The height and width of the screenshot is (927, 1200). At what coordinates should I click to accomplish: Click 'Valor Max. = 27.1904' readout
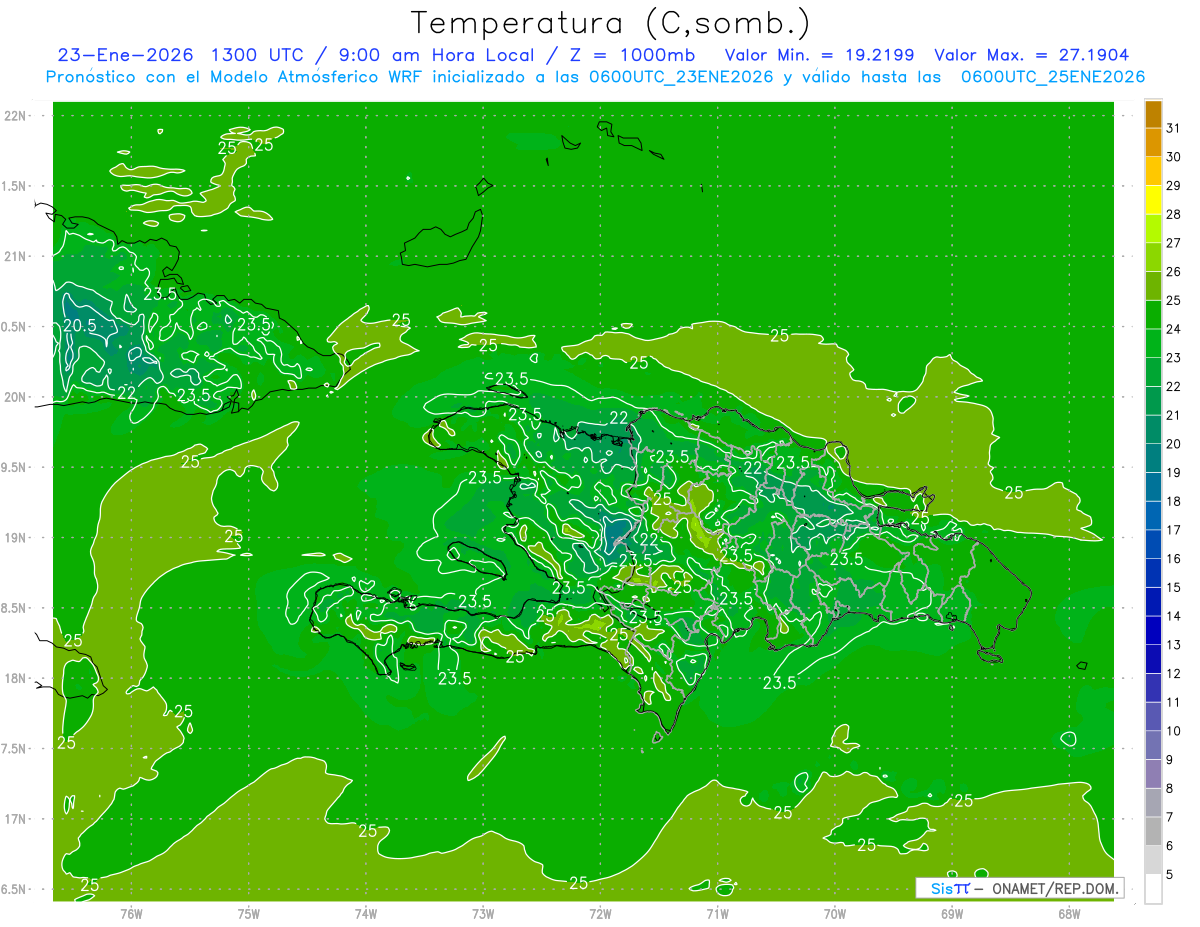coord(1032,55)
